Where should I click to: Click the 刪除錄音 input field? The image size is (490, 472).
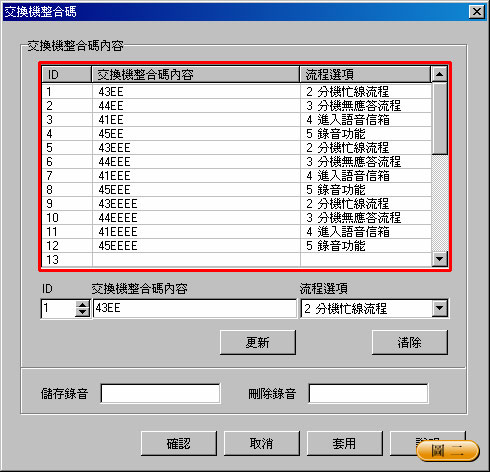368,394
